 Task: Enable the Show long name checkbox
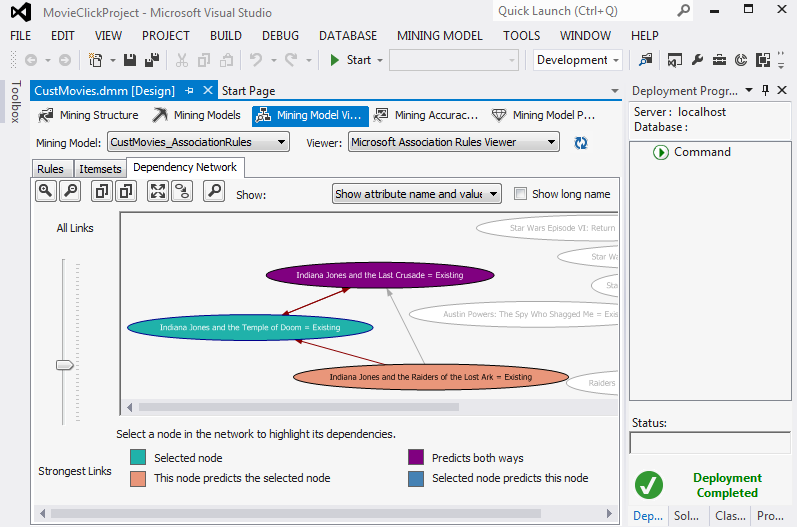click(520, 194)
